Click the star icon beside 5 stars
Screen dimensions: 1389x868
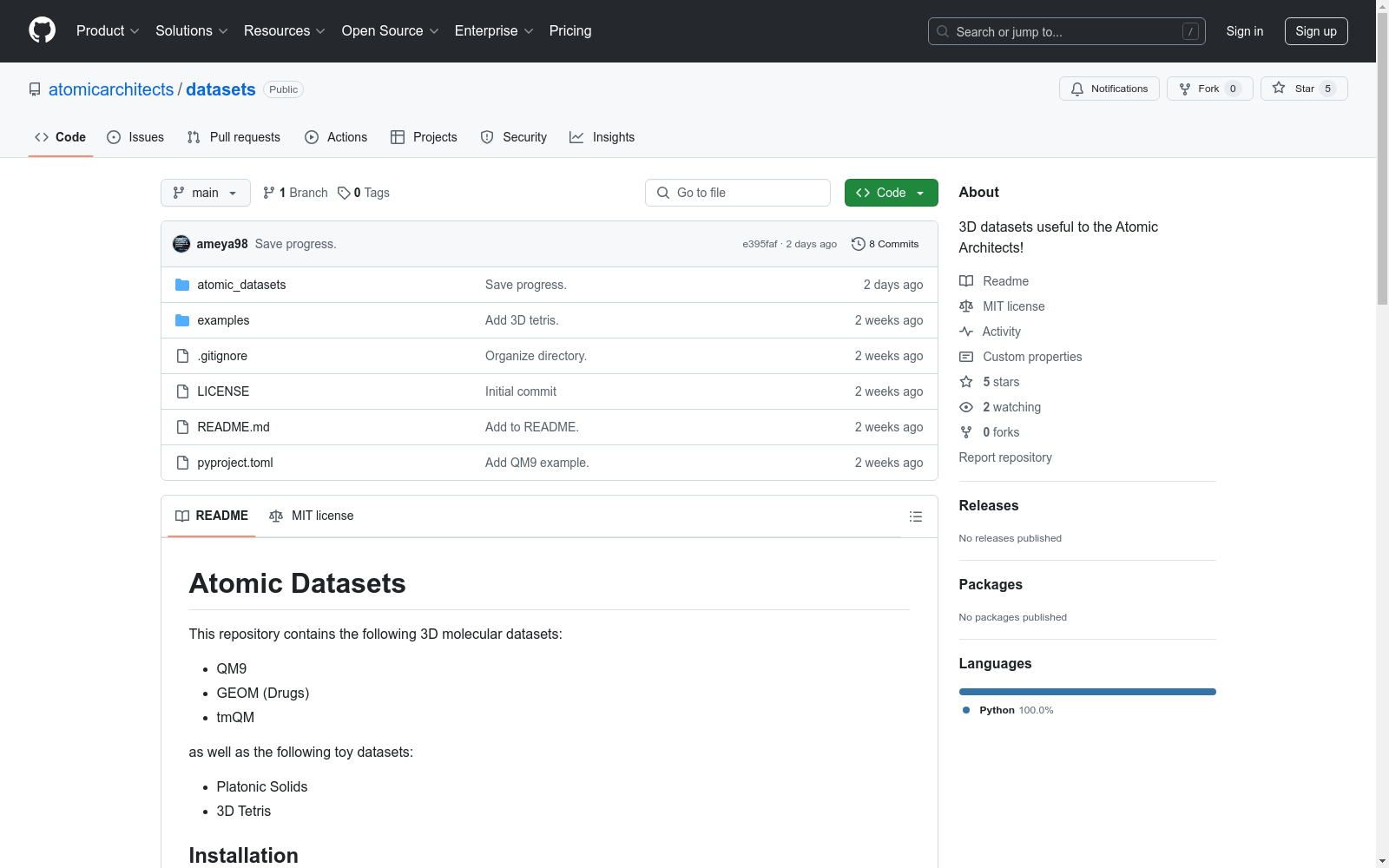tap(966, 382)
